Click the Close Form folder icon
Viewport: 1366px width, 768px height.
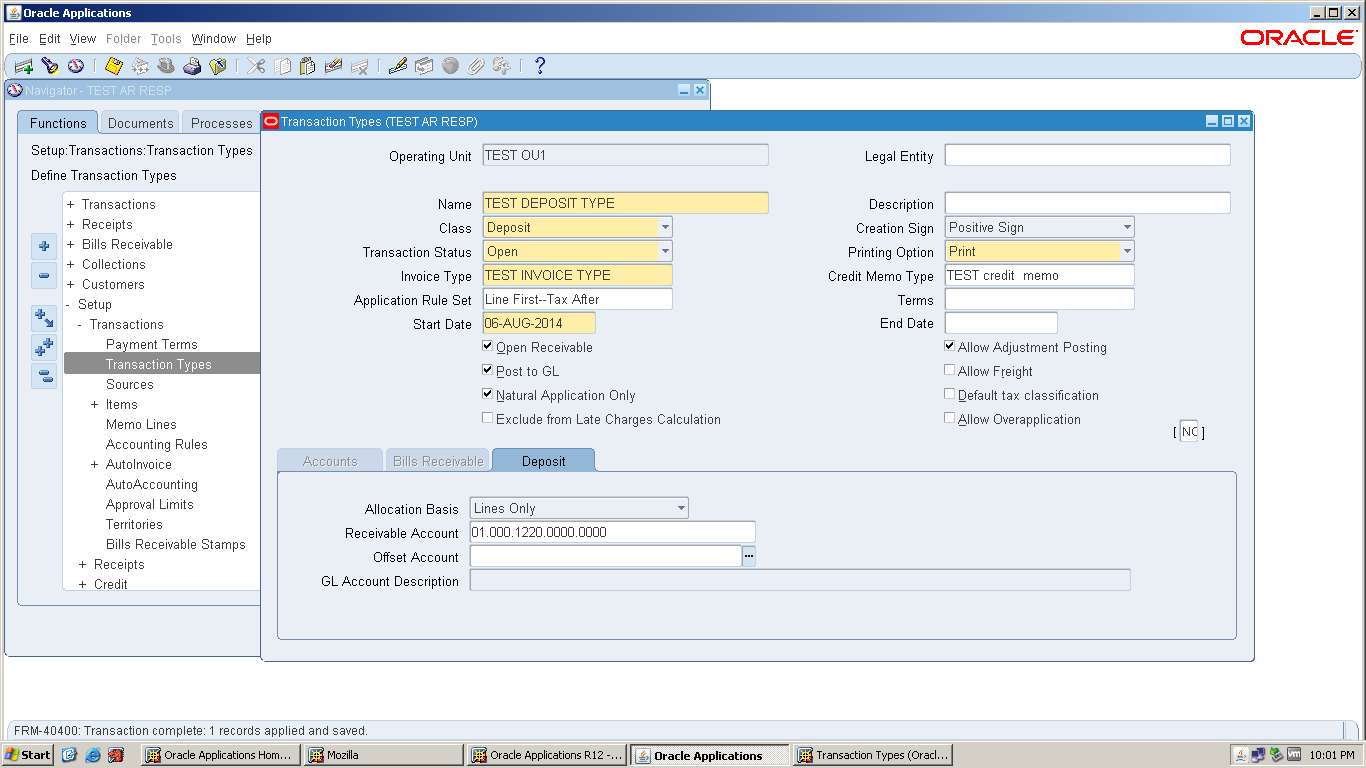pyautogui.click(x=218, y=66)
